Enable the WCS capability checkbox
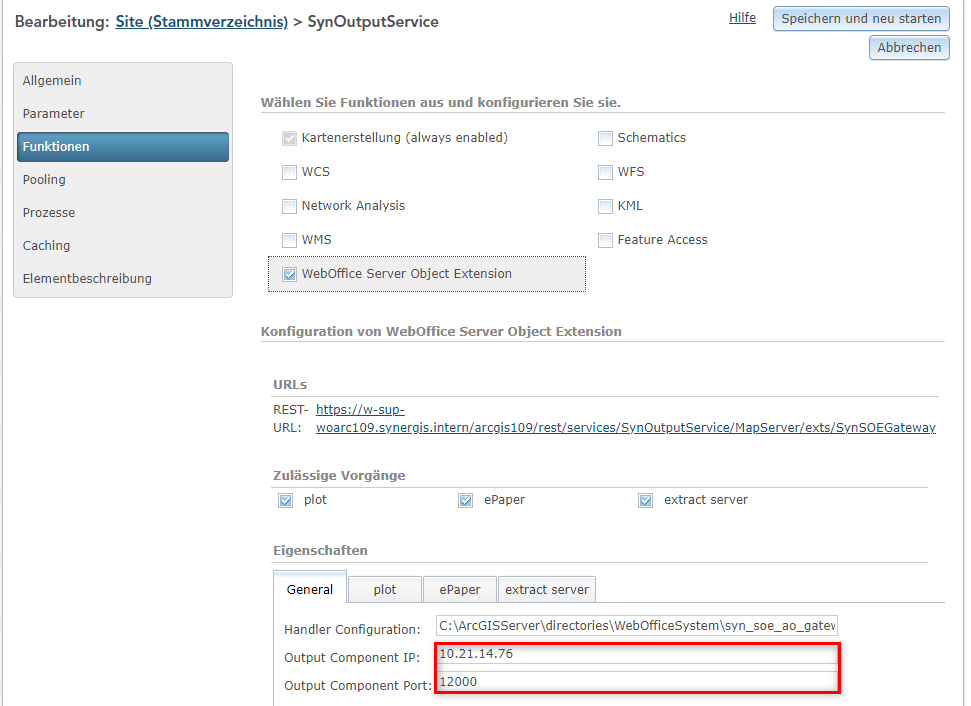The width and height of the screenshot is (971, 706). click(x=290, y=172)
